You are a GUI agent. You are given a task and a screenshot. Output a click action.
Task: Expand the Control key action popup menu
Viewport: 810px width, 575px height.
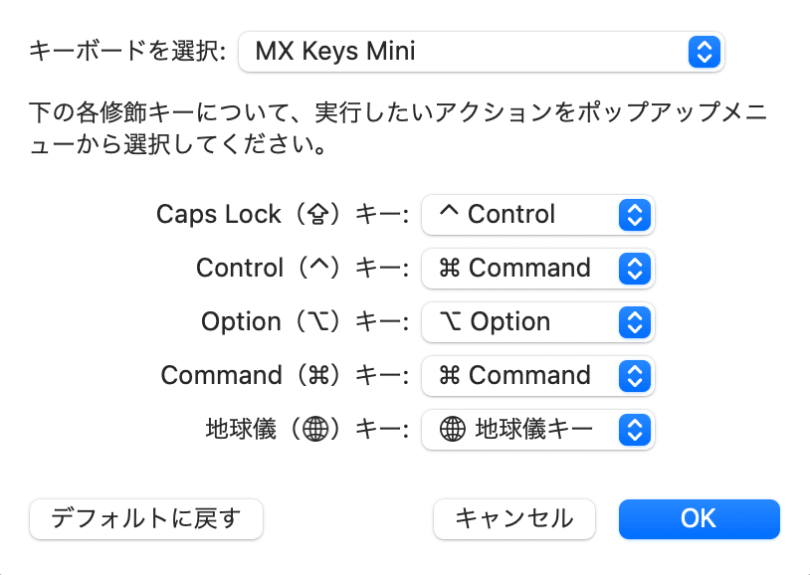[x=537, y=268]
